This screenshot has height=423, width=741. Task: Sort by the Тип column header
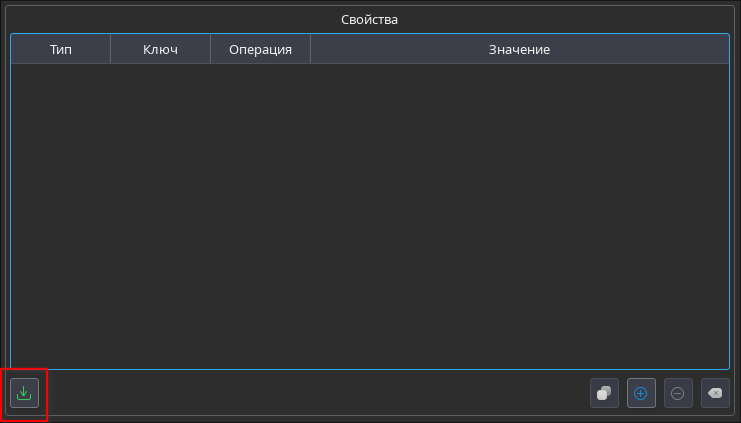click(x=61, y=49)
